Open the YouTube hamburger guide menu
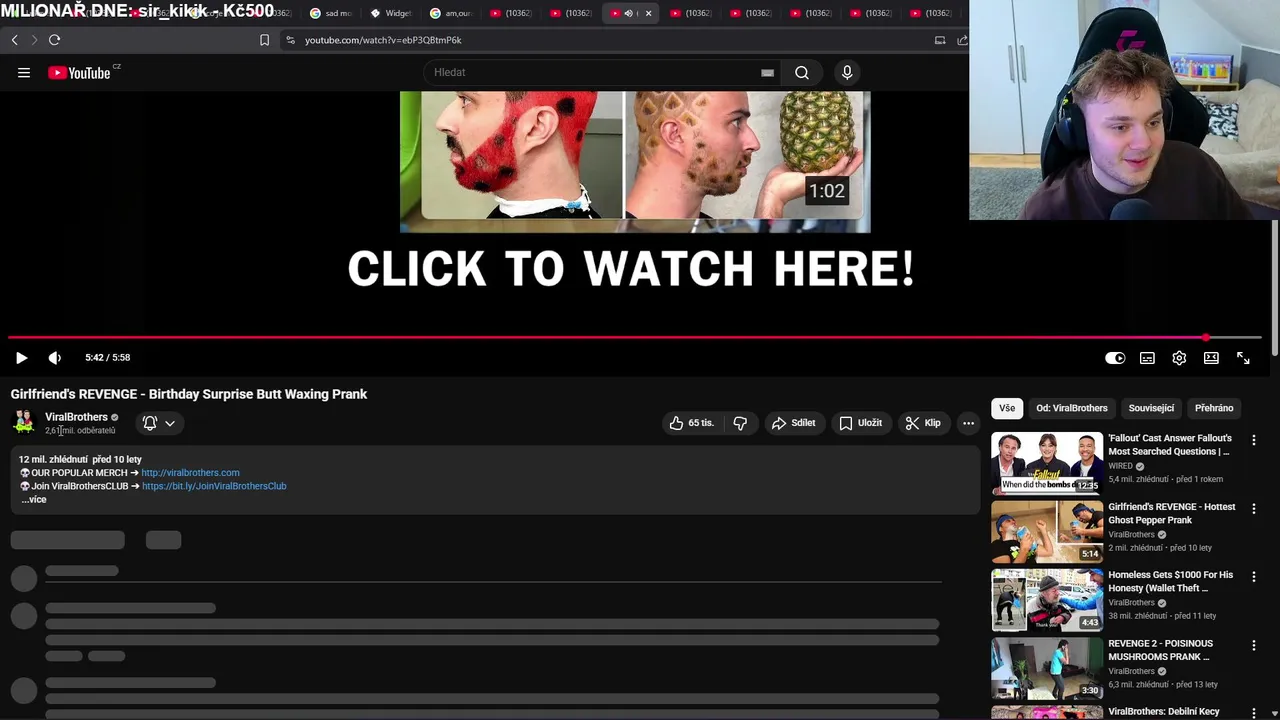1280x720 pixels. (x=24, y=72)
